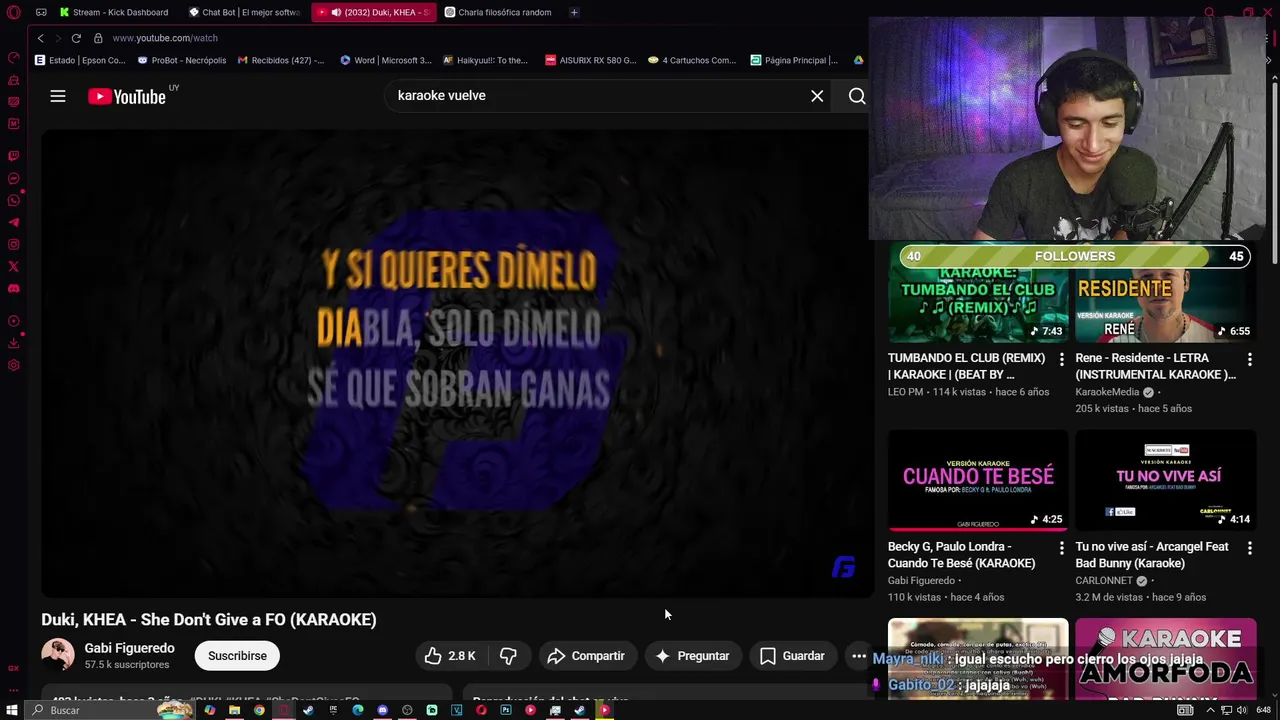Screen dimensions: 1280x720
Task: Open Instagram in the Opera sidebar
Action: click(x=13, y=245)
